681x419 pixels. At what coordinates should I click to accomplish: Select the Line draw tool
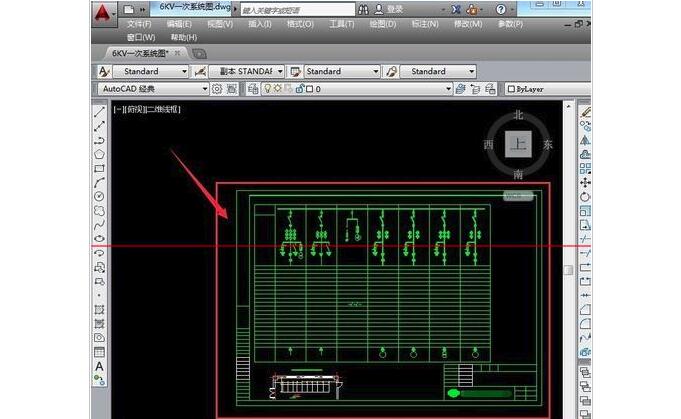coord(99,112)
